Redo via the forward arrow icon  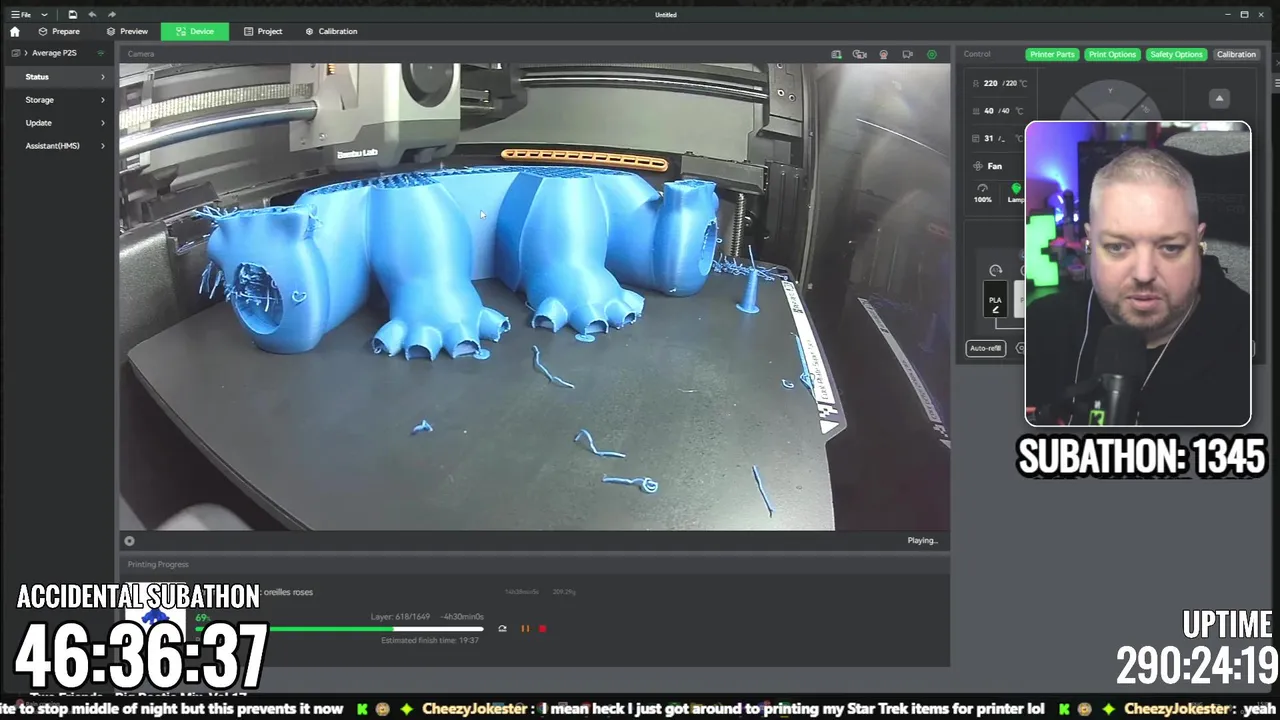111,14
